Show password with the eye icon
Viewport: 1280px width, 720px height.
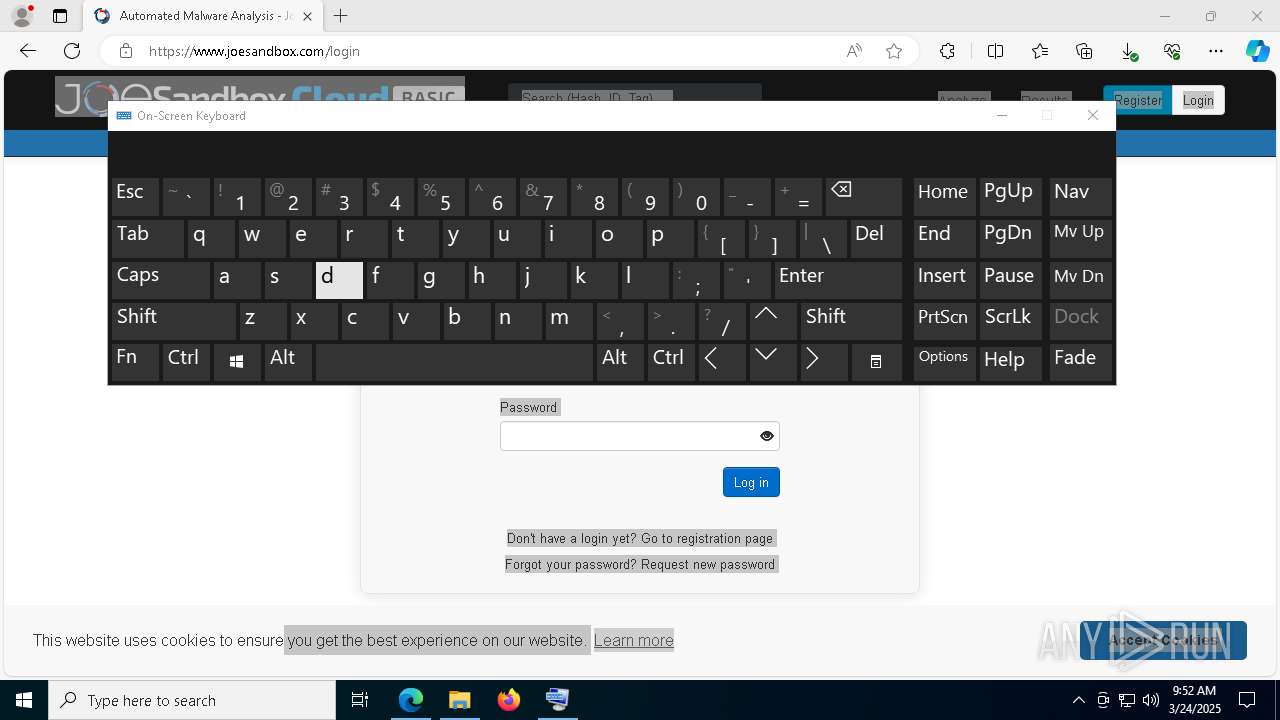pos(767,436)
